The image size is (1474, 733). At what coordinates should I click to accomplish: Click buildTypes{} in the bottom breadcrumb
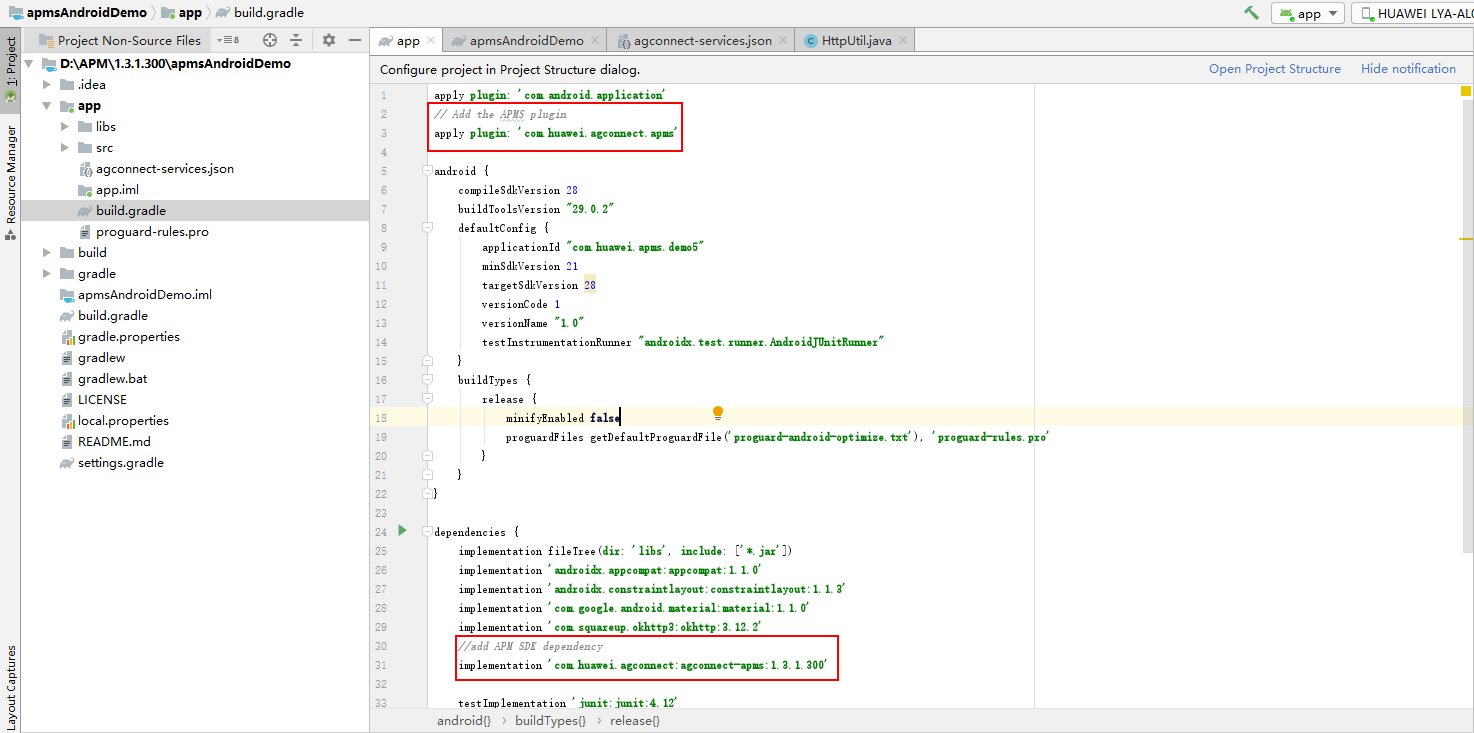point(550,721)
